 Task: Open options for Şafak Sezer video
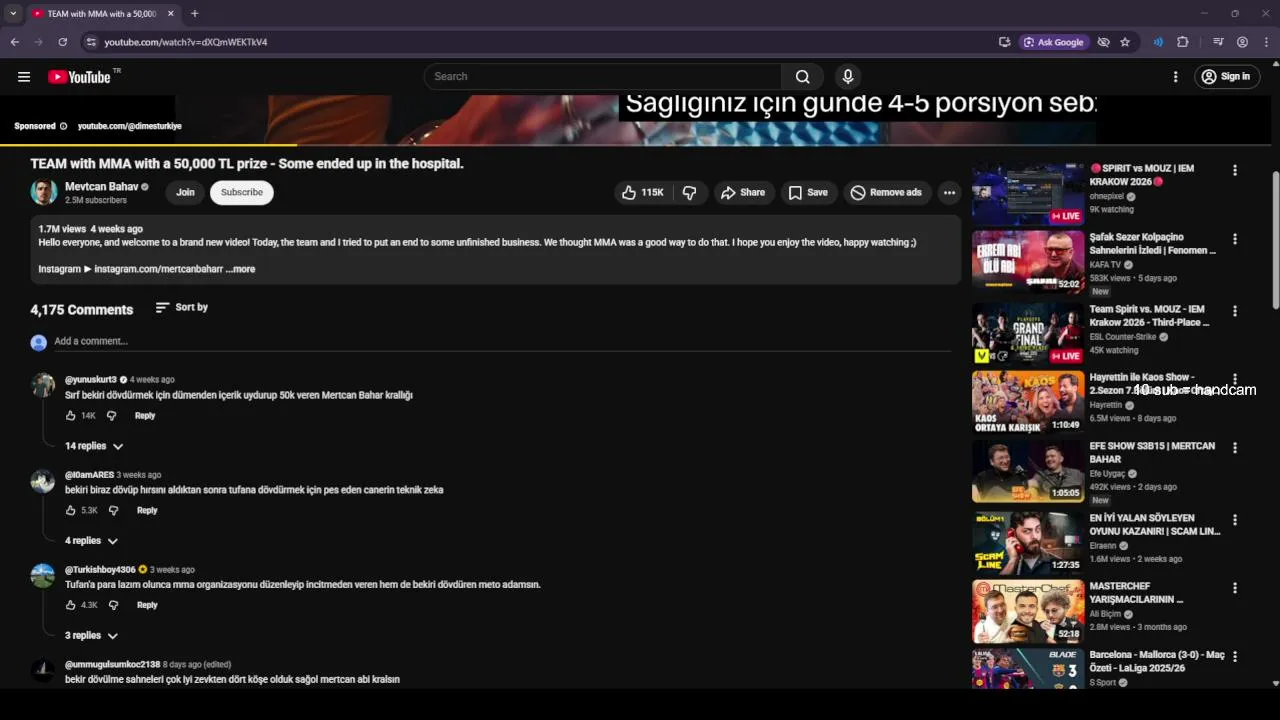click(x=1235, y=240)
